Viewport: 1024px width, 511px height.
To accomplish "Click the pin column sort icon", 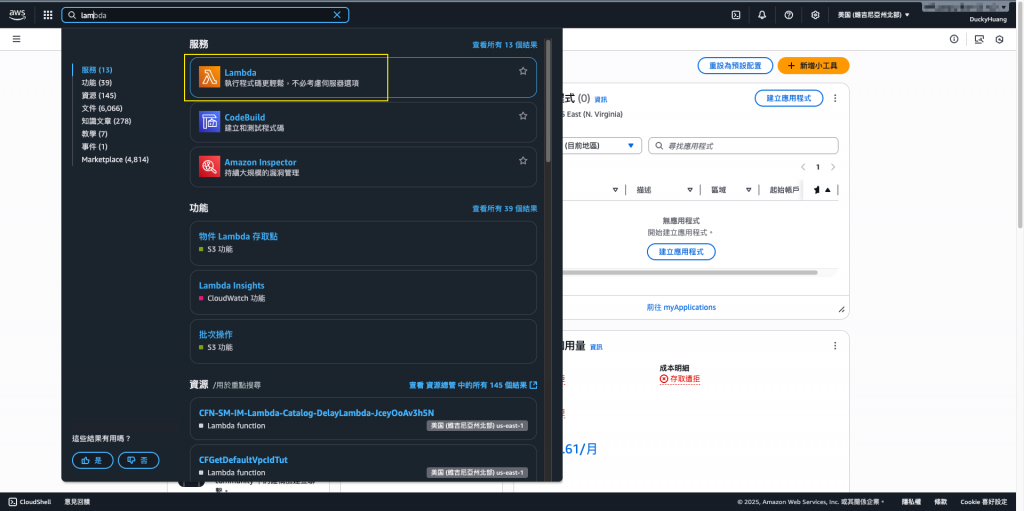I will [828, 190].
